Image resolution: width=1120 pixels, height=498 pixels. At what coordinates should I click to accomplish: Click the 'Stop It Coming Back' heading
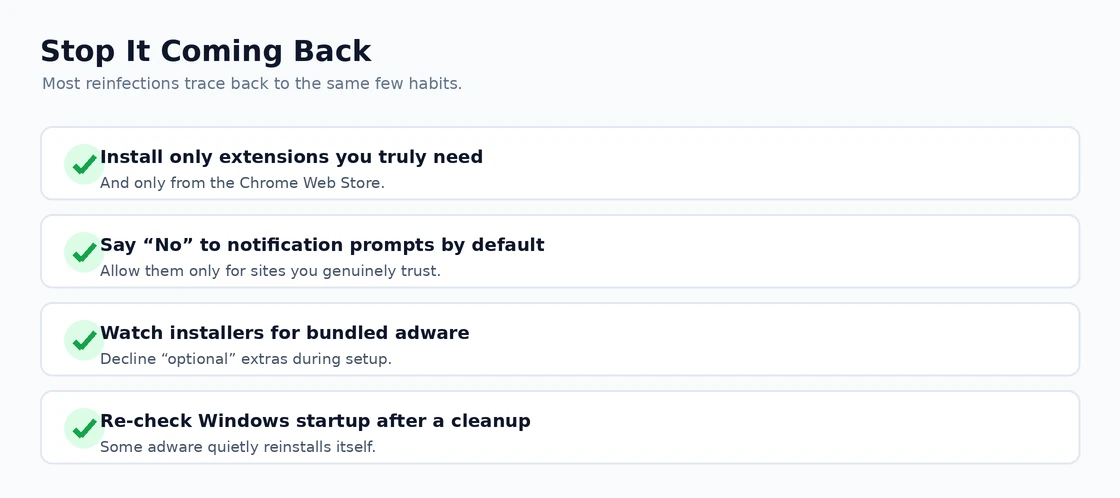pyautogui.click(x=206, y=51)
